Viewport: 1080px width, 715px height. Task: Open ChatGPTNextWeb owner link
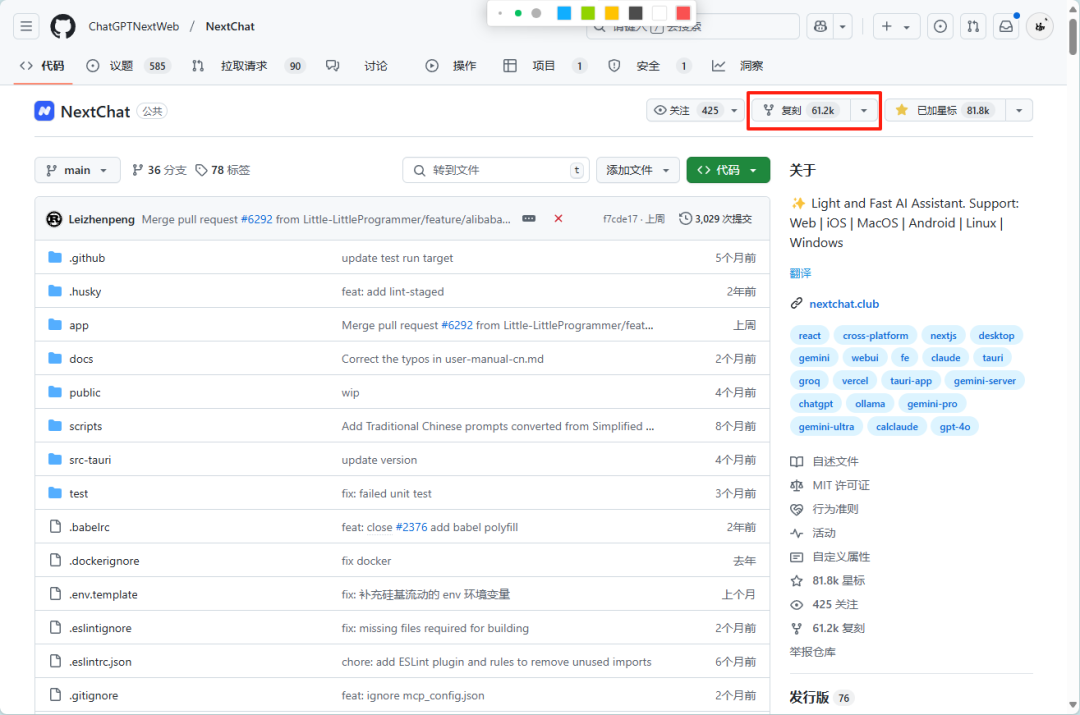coord(134,26)
